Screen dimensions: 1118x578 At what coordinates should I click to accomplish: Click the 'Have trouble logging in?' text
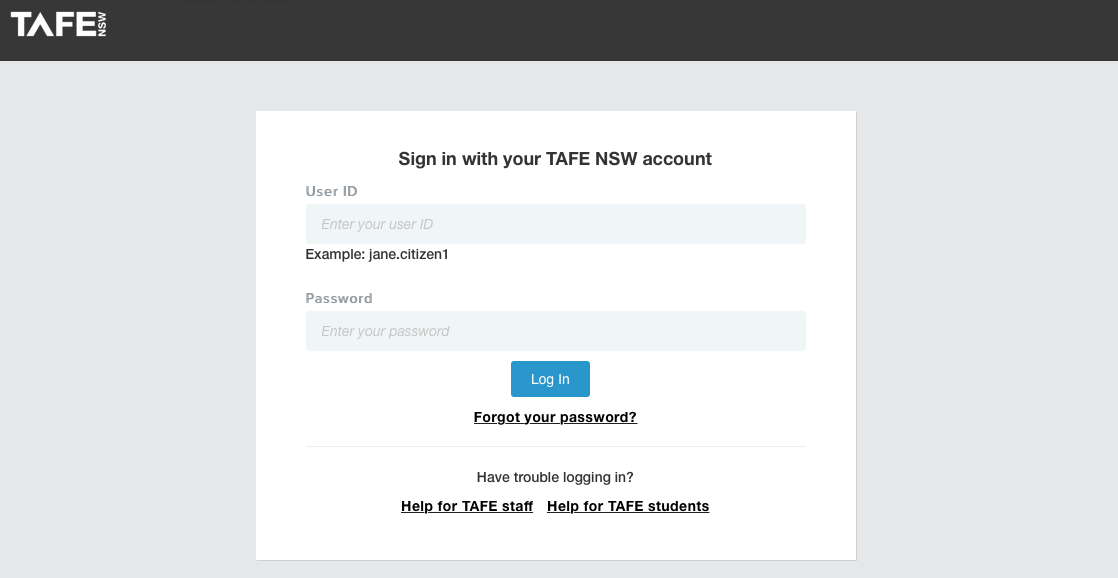pyautogui.click(x=555, y=477)
